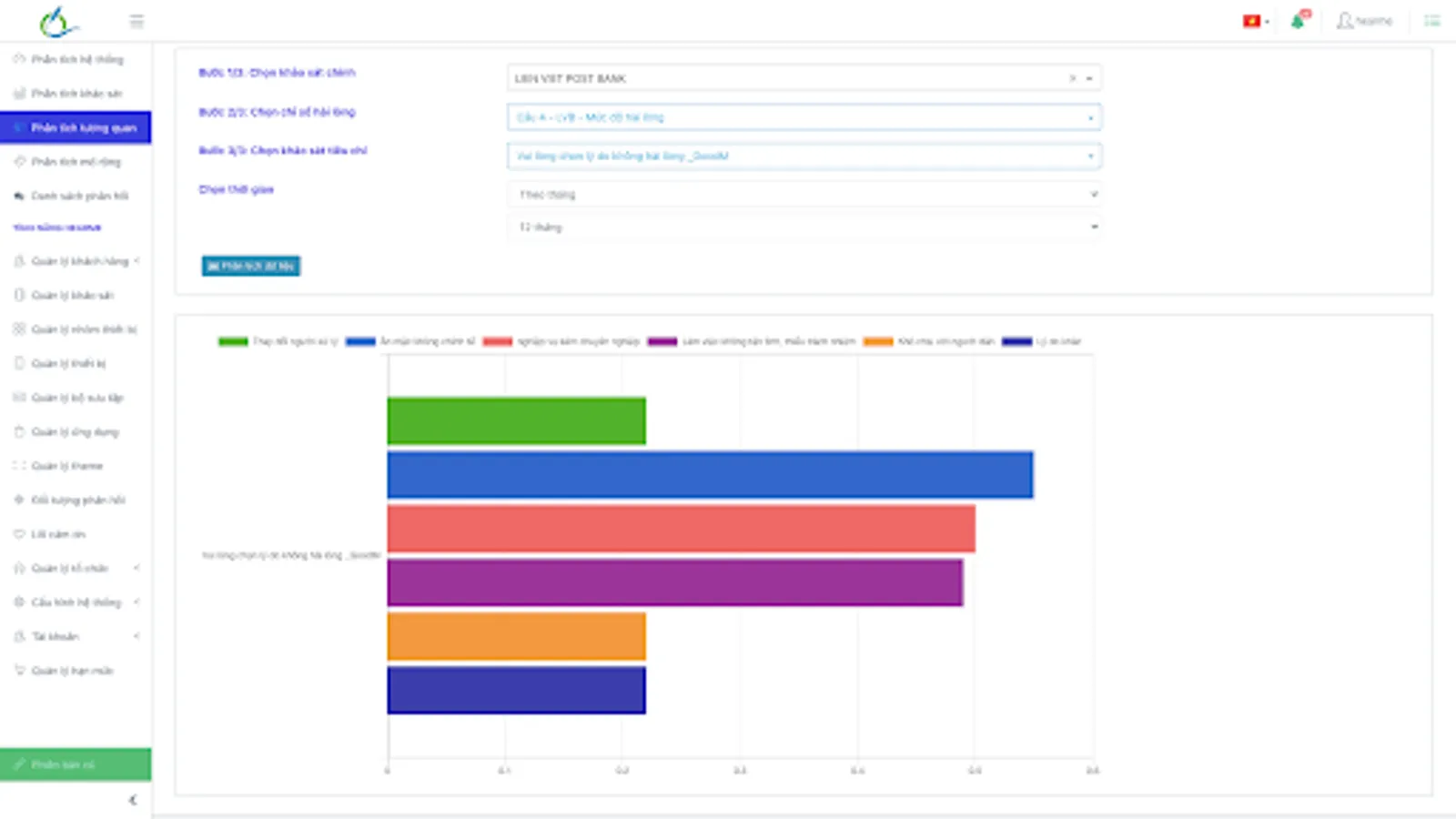
Task: Open the 12 tháng period dropdown
Action: pos(804,227)
